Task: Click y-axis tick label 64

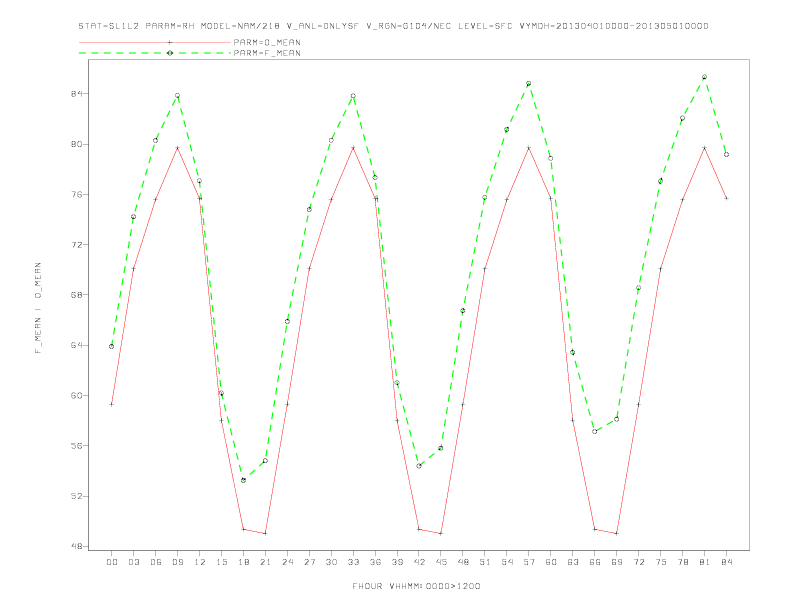Action: click(77, 345)
